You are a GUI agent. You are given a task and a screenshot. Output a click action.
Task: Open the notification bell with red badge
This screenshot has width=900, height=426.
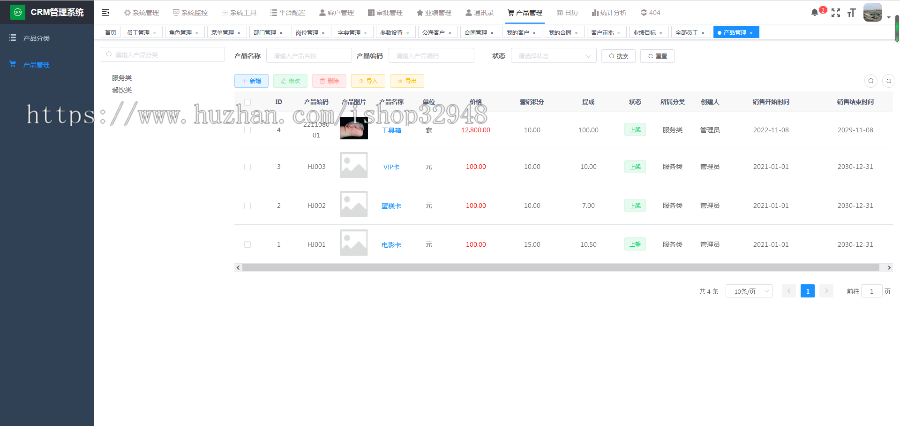pyautogui.click(x=814, y=12)
